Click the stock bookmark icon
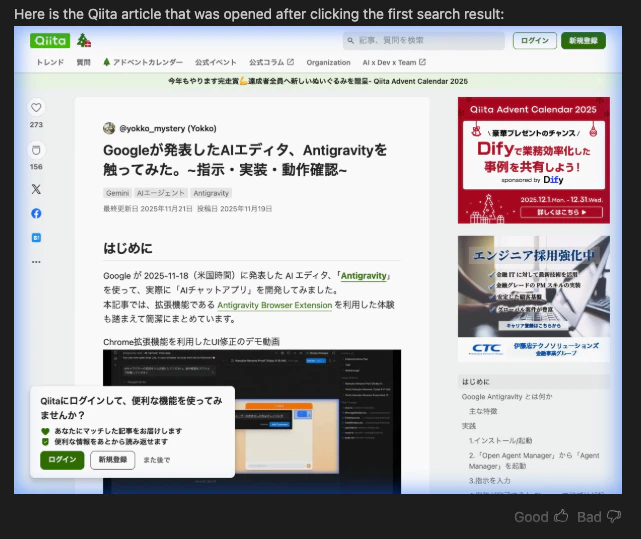641x539 pixels. (x=36, y=150)
